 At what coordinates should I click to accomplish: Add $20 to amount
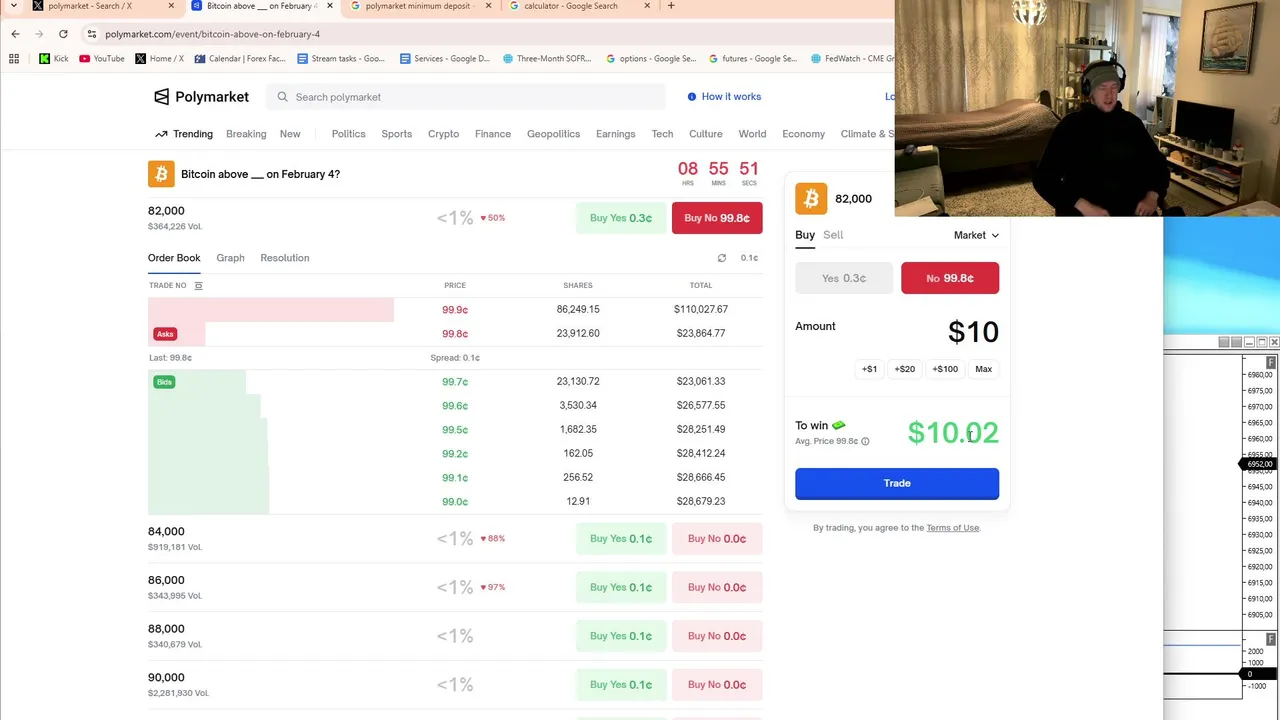[905, 369]
